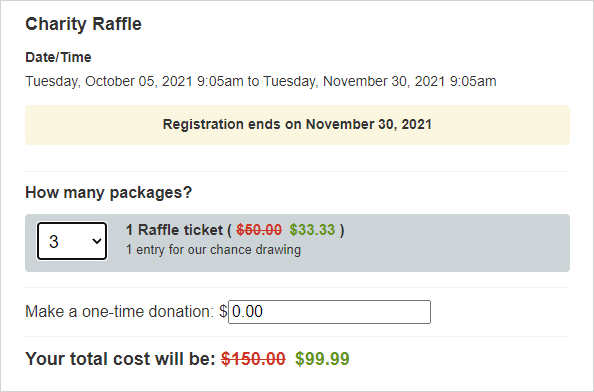594x392 pixels.
Task: Click the gray raffle ticket package row
Action: coord(297,243)
